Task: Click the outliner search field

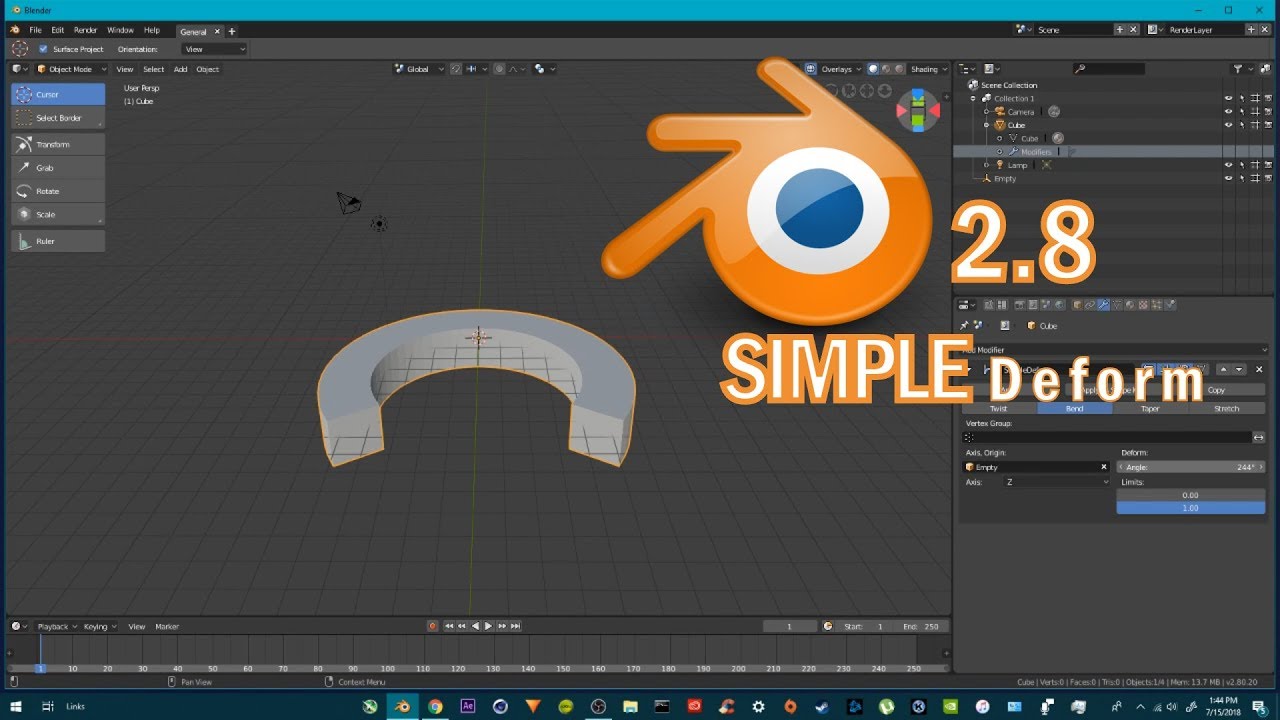Action: coord(1108,69)
